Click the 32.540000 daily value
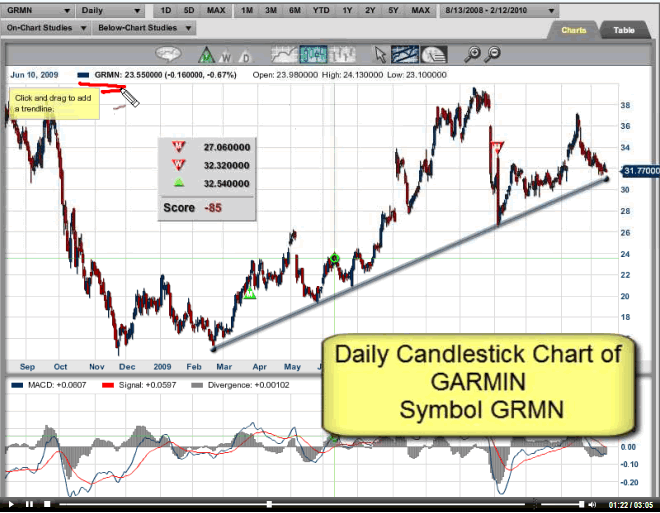This screenshot has width=660, height=513. coord(227,183)
